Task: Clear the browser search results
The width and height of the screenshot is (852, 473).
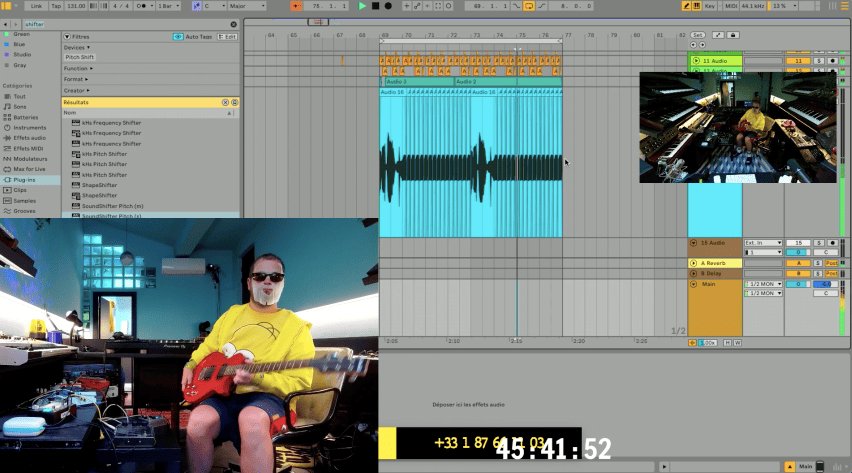Action: (x=226, y=102)
